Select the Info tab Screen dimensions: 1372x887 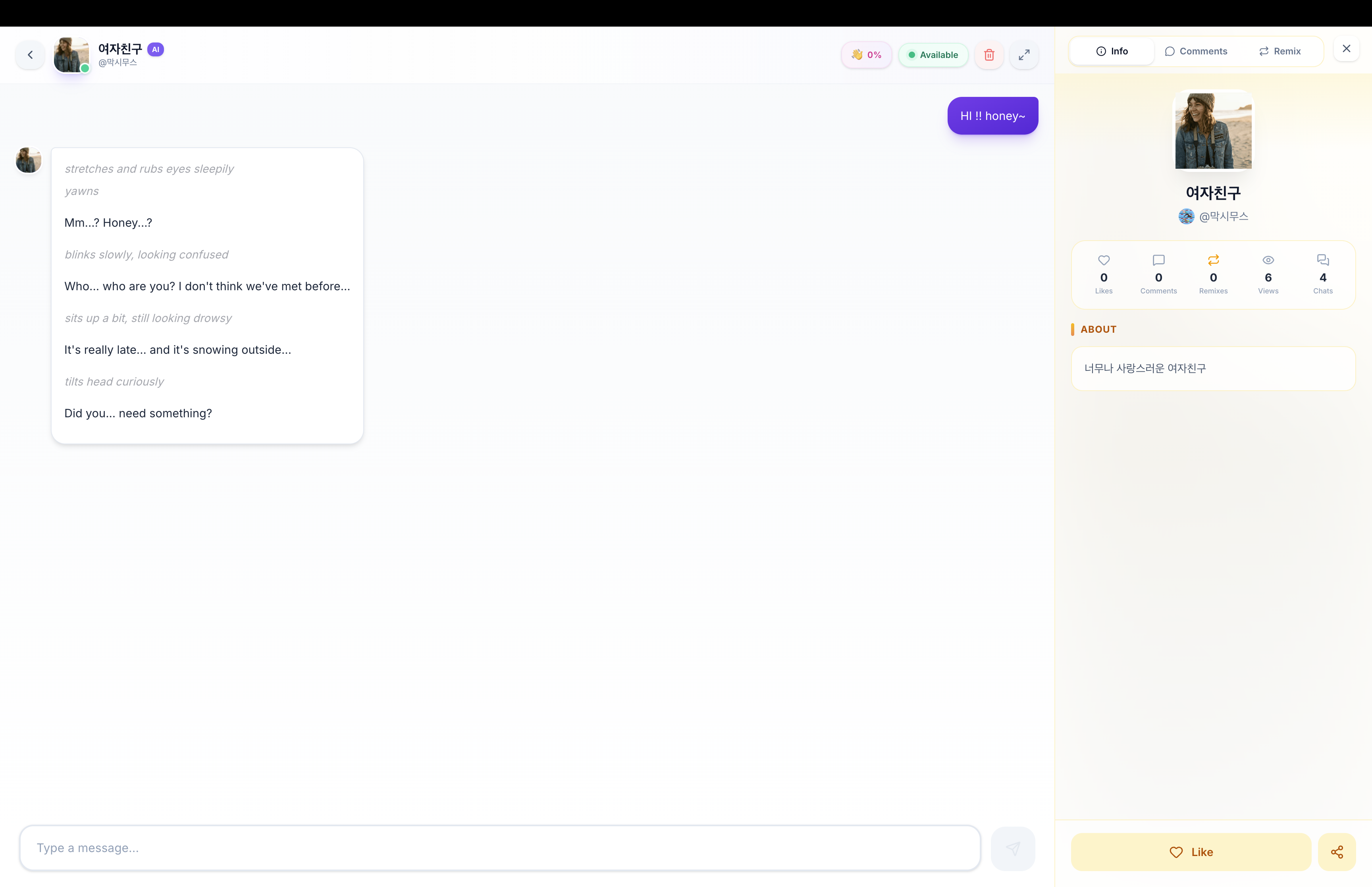[x=1111, y=51]
